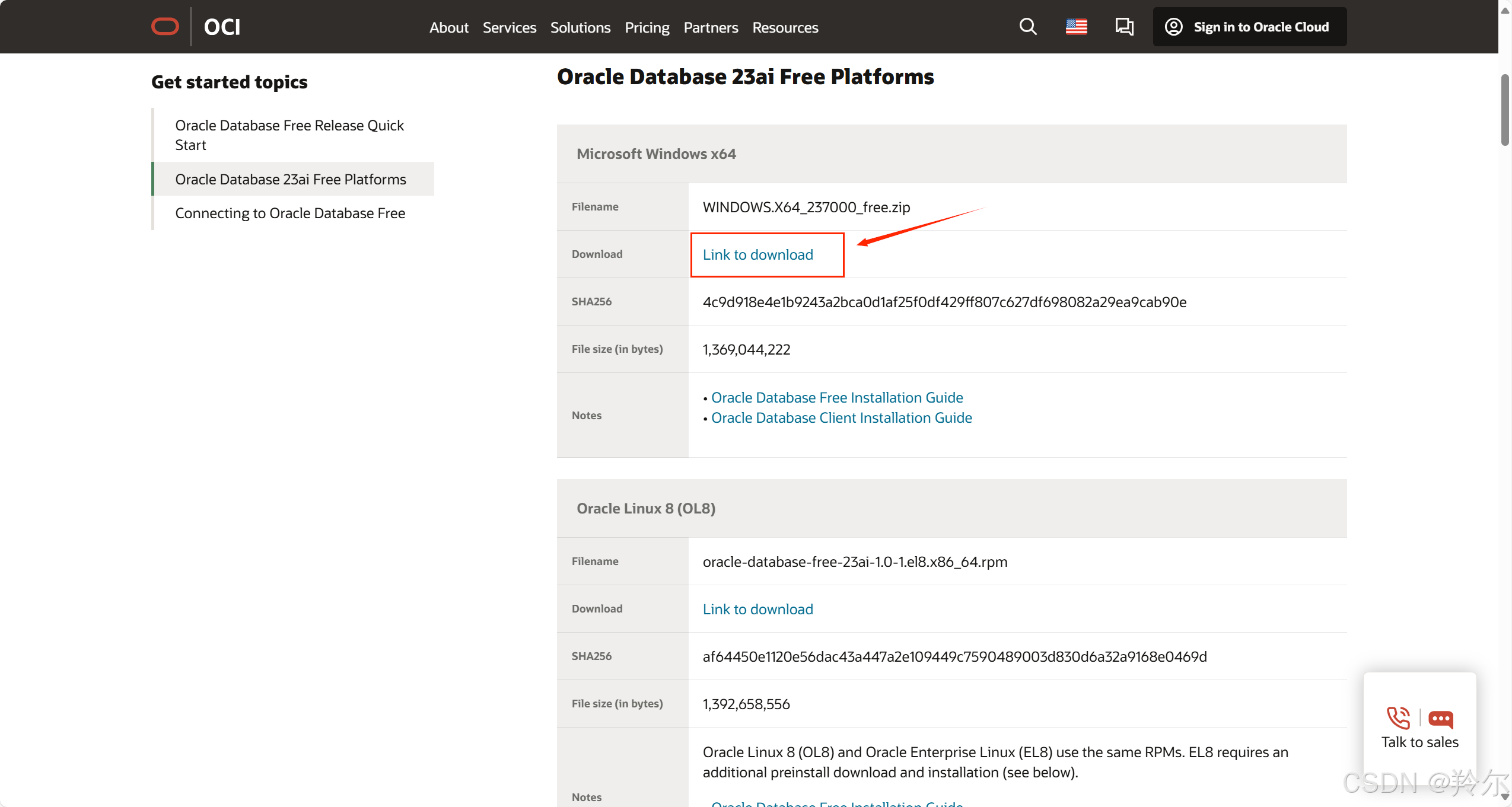This screenshot has height=807, width=1512.
Task: Expand the Solutions navigation menu
Action: (580, 27)
